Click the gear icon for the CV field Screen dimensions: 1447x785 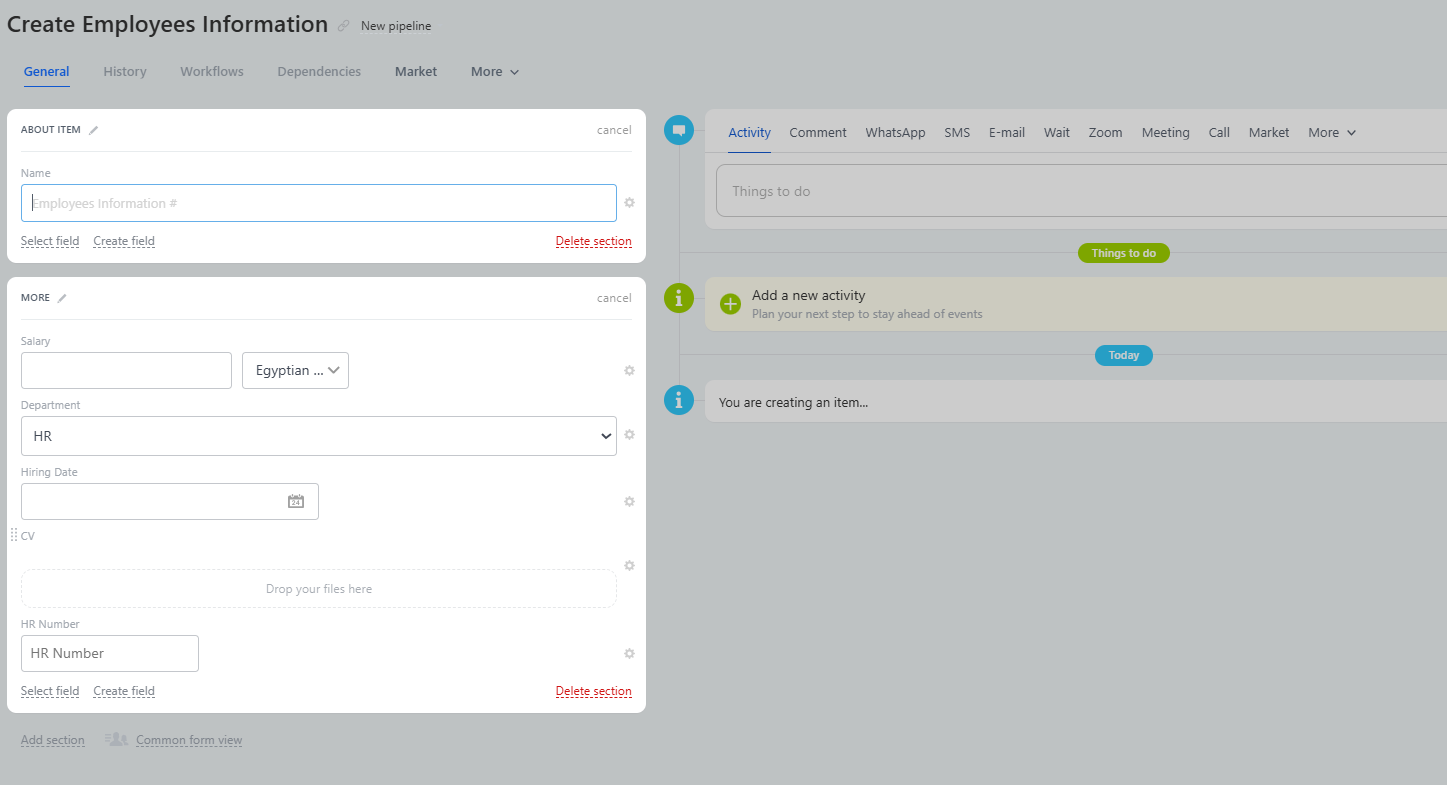(629, 566)
